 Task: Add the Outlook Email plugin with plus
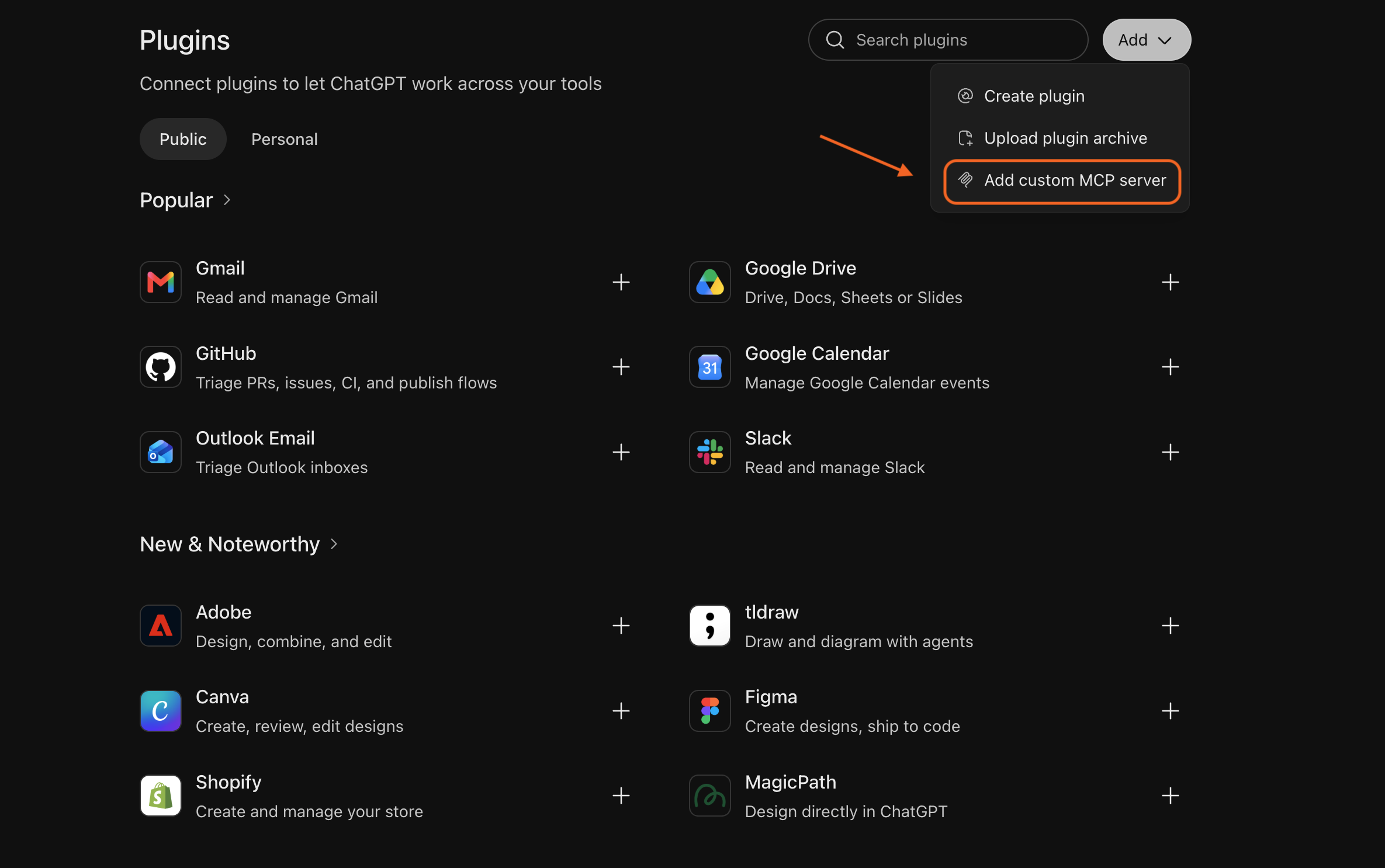click(x=621, y=452)
